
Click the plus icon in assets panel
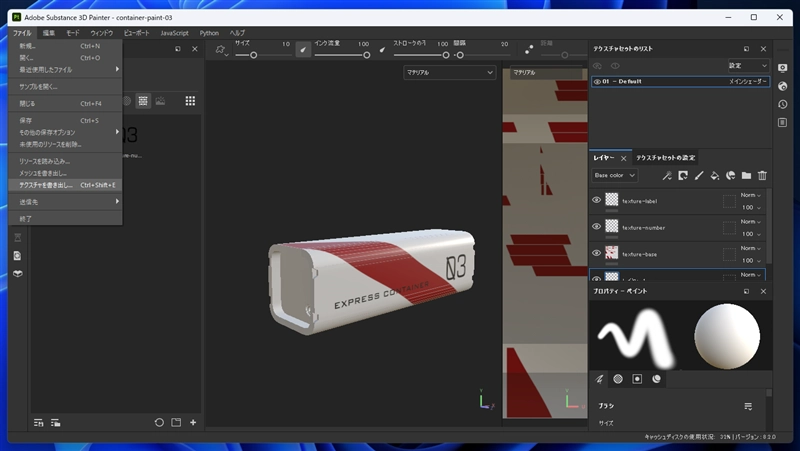tap(193, 422)
